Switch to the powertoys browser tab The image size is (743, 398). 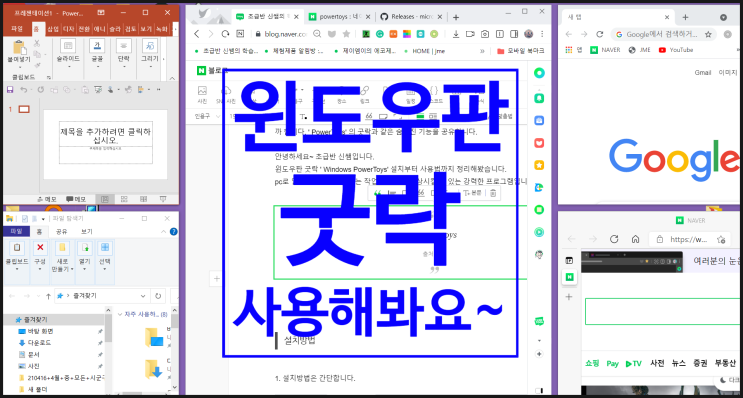pyautogui.click(x=339, y=17)
